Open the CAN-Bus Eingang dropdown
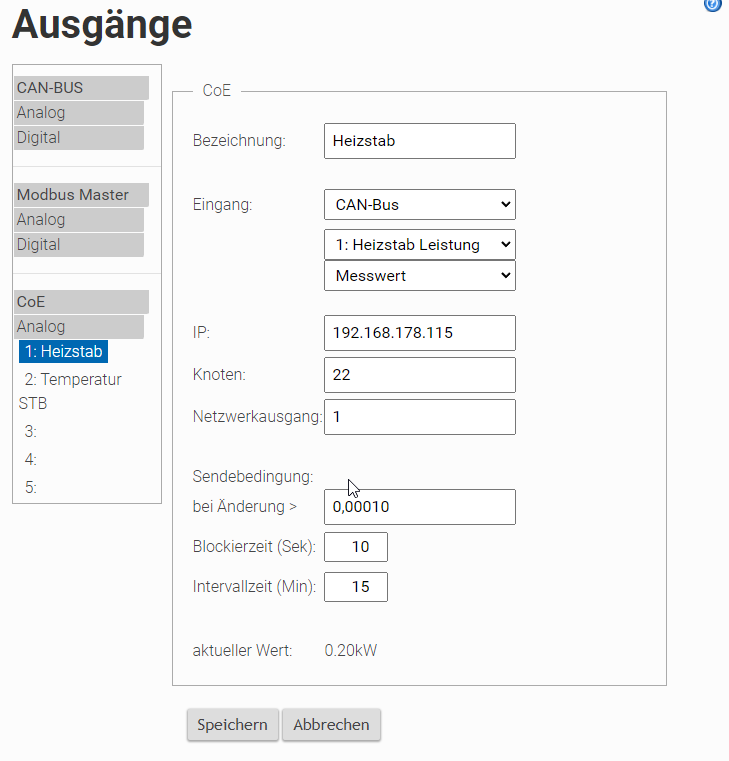This screenshot has width=729, height=761. coord(420,204)
